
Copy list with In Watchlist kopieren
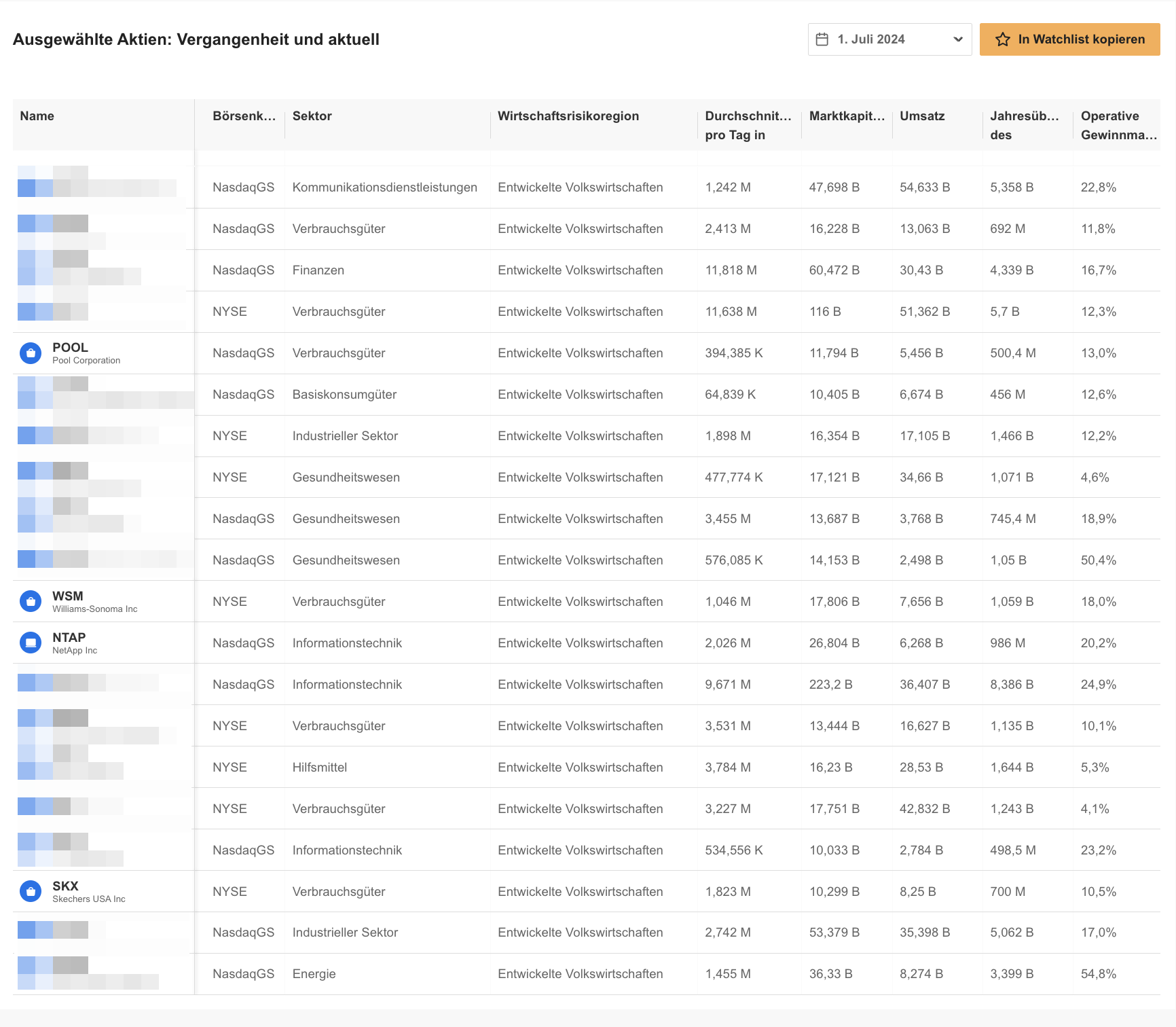click(x=1069, y=39)
